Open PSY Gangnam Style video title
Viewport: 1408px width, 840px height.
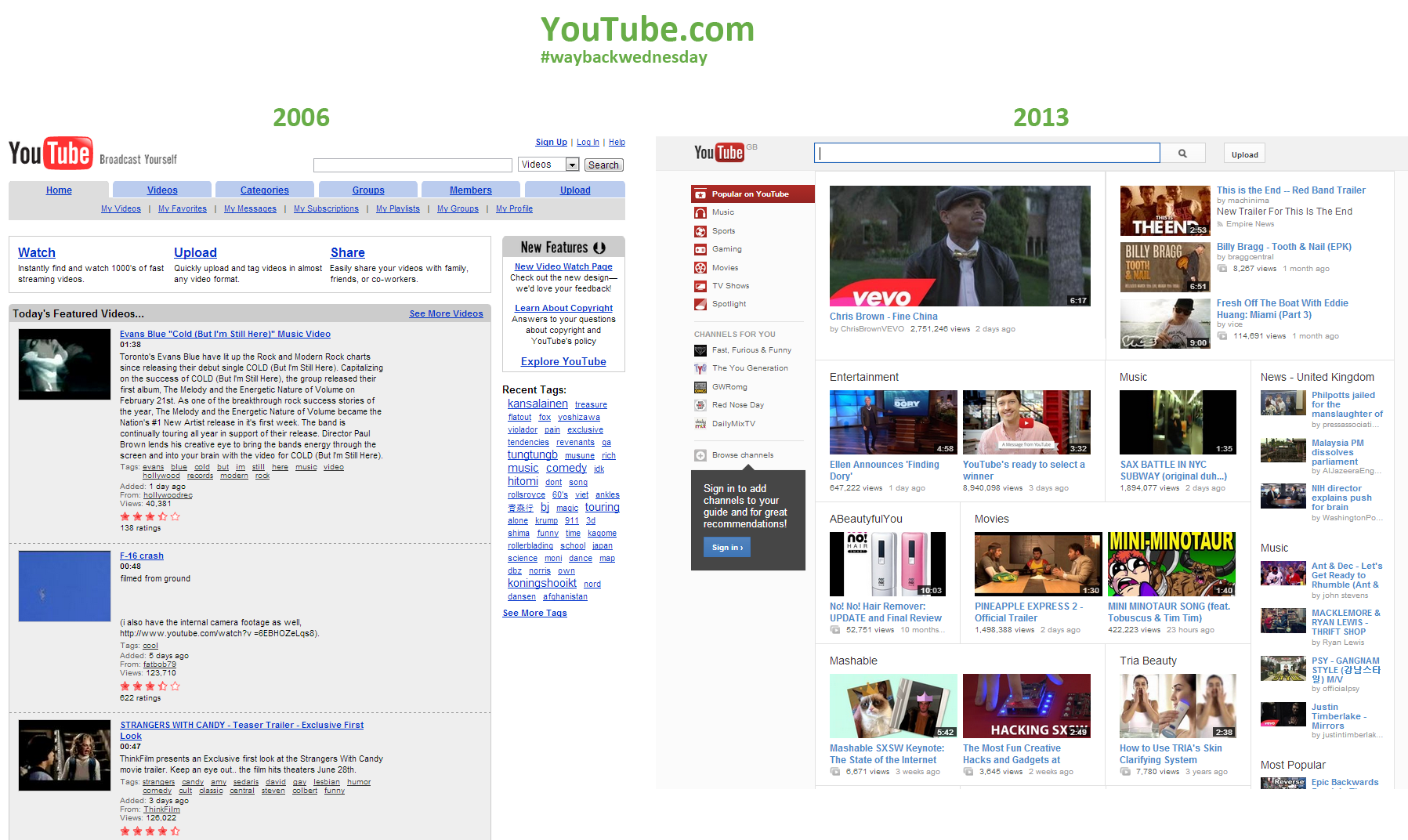pos(1346,670)
